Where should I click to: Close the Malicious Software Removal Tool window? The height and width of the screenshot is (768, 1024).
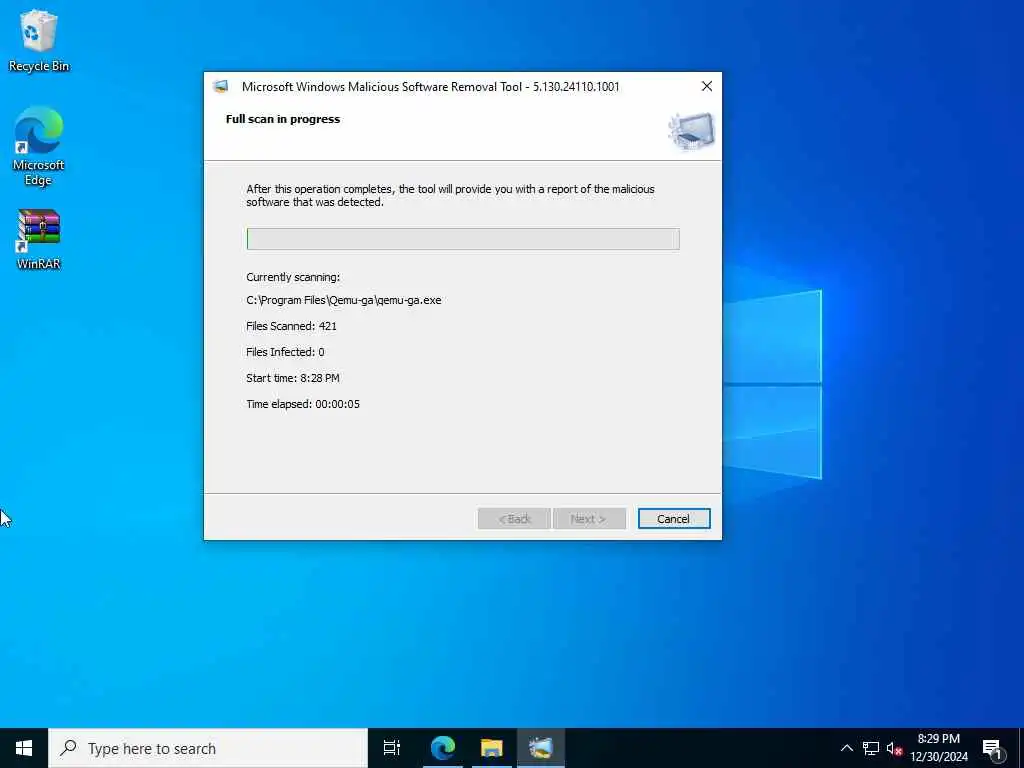707,86
